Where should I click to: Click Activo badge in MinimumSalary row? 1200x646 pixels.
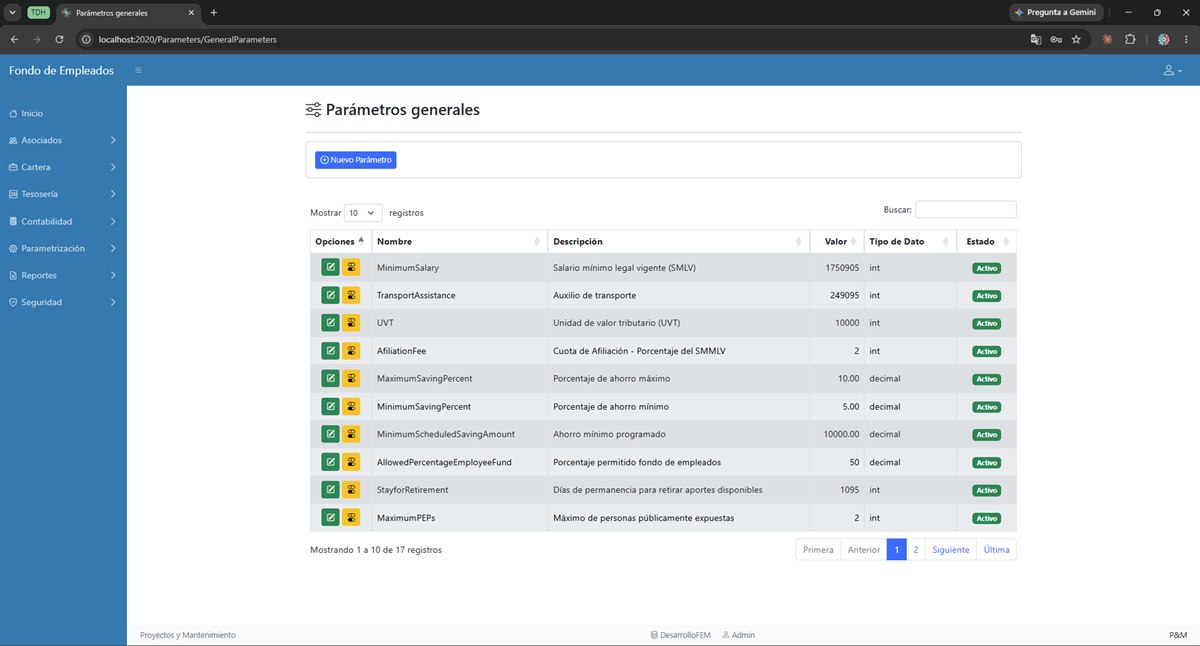[x=986, y=268]
